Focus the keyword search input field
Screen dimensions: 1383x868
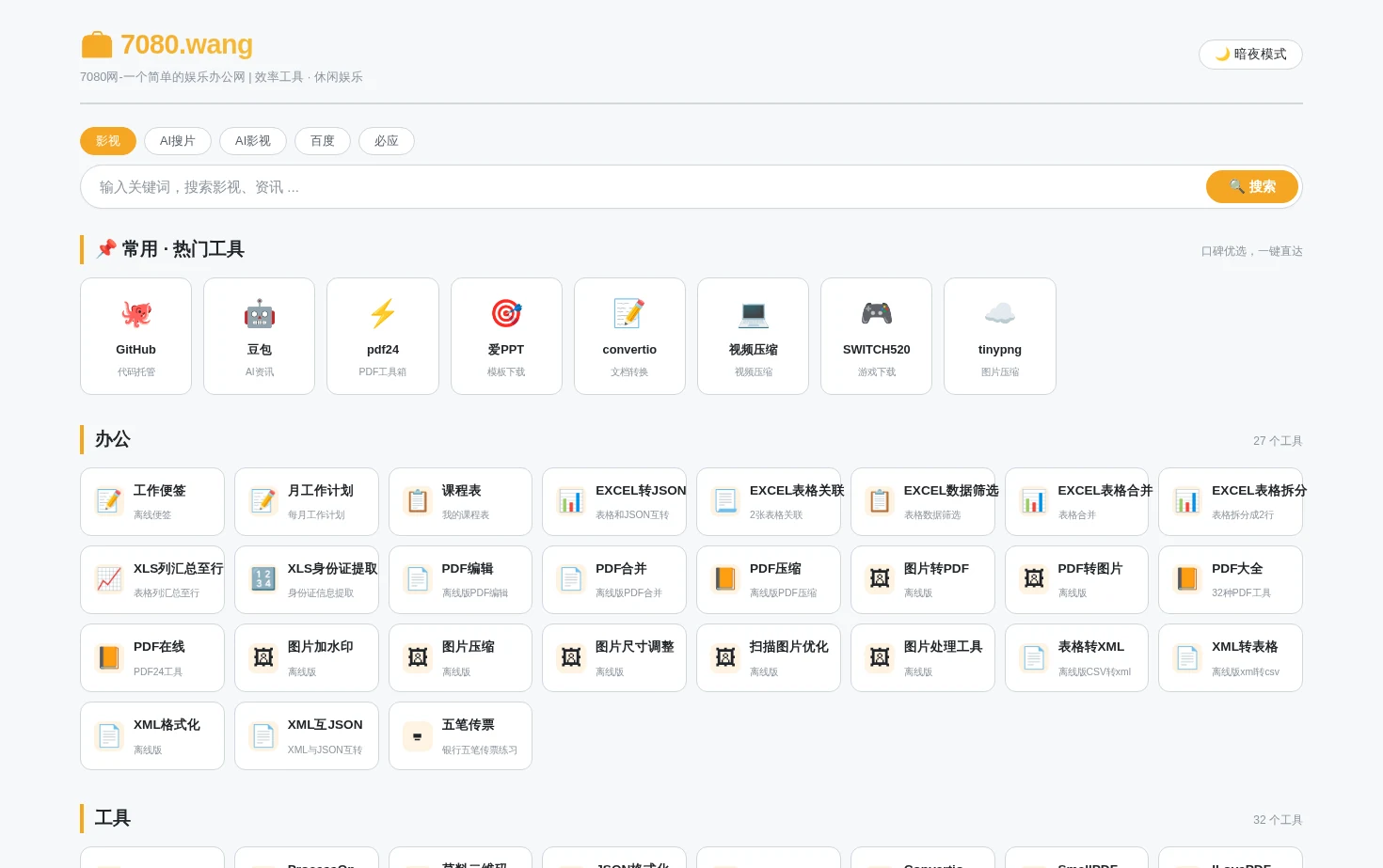tap(643, 187)
